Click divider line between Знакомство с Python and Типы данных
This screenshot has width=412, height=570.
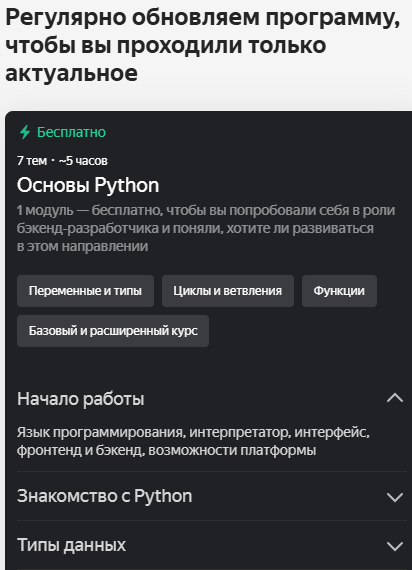coord(212,520)
